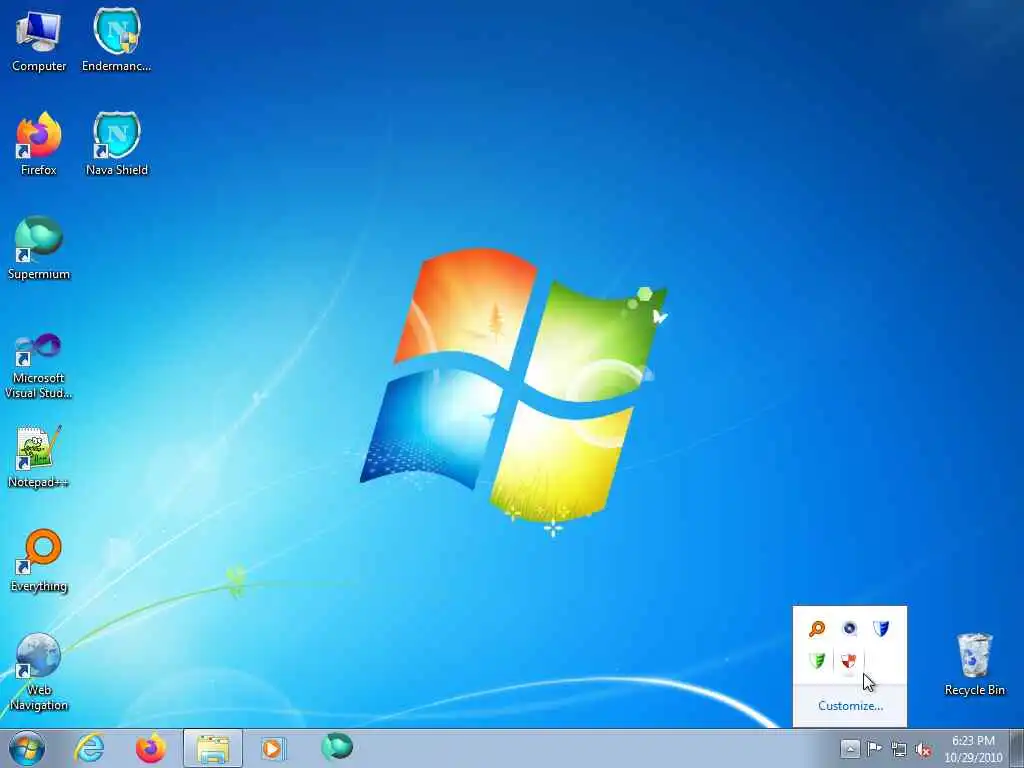Open Windows Explorer from the taskbar
Image resolution: width=1024 pixels, height=768 pixels.
point(213,748)
